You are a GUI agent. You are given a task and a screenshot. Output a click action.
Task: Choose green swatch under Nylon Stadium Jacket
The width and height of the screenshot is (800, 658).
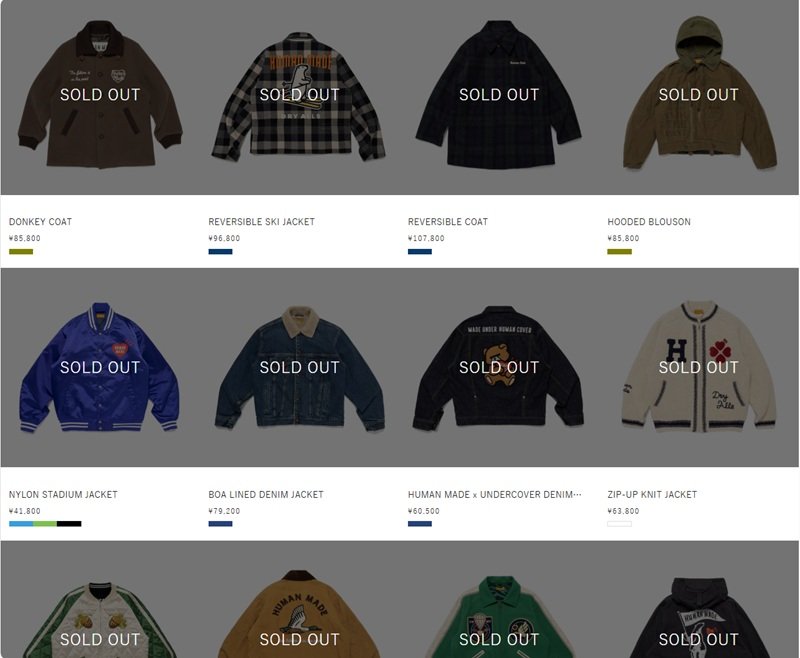click(x=45, y=524)
